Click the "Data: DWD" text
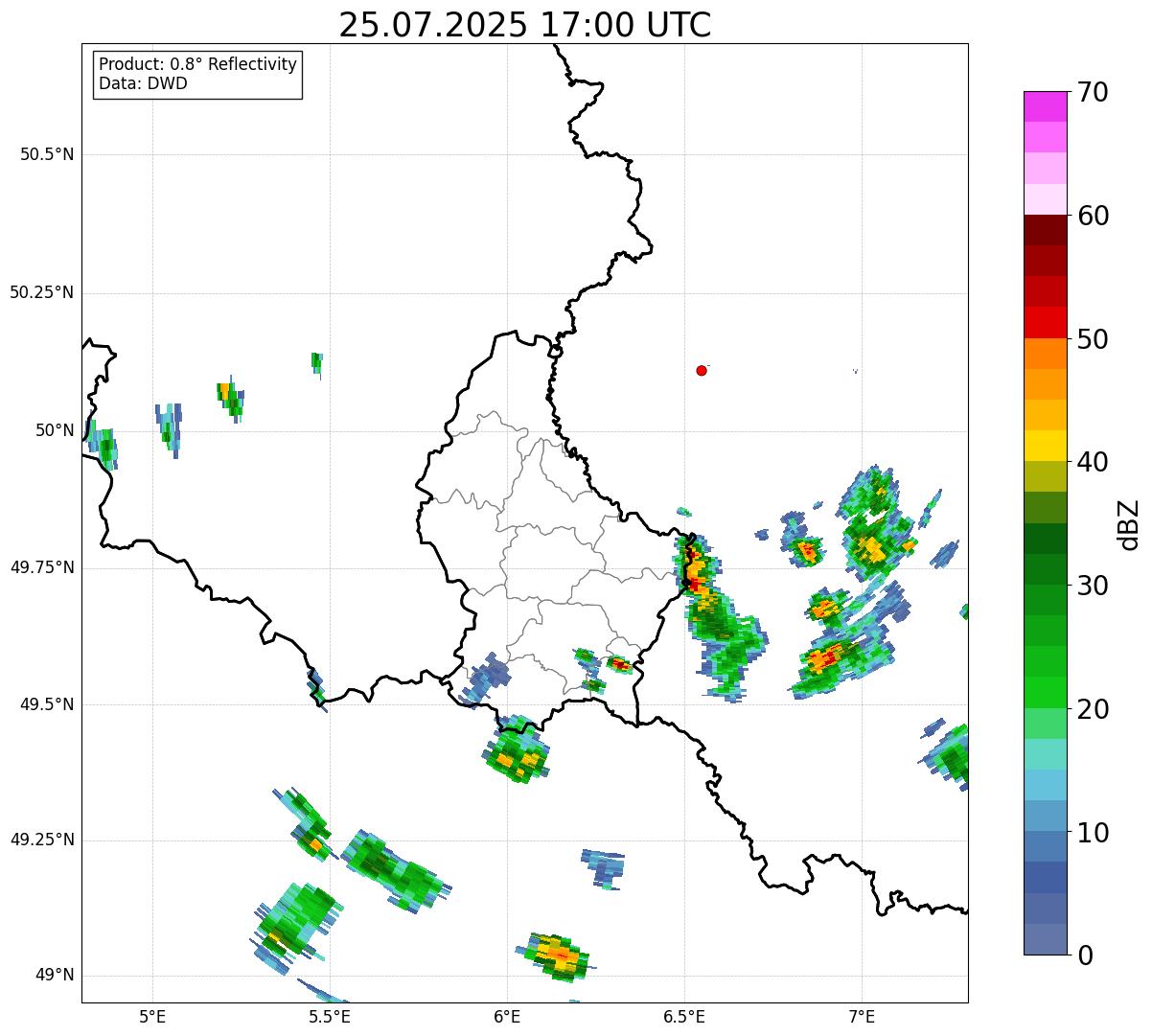1152x1036 pixels. [143, 83]
